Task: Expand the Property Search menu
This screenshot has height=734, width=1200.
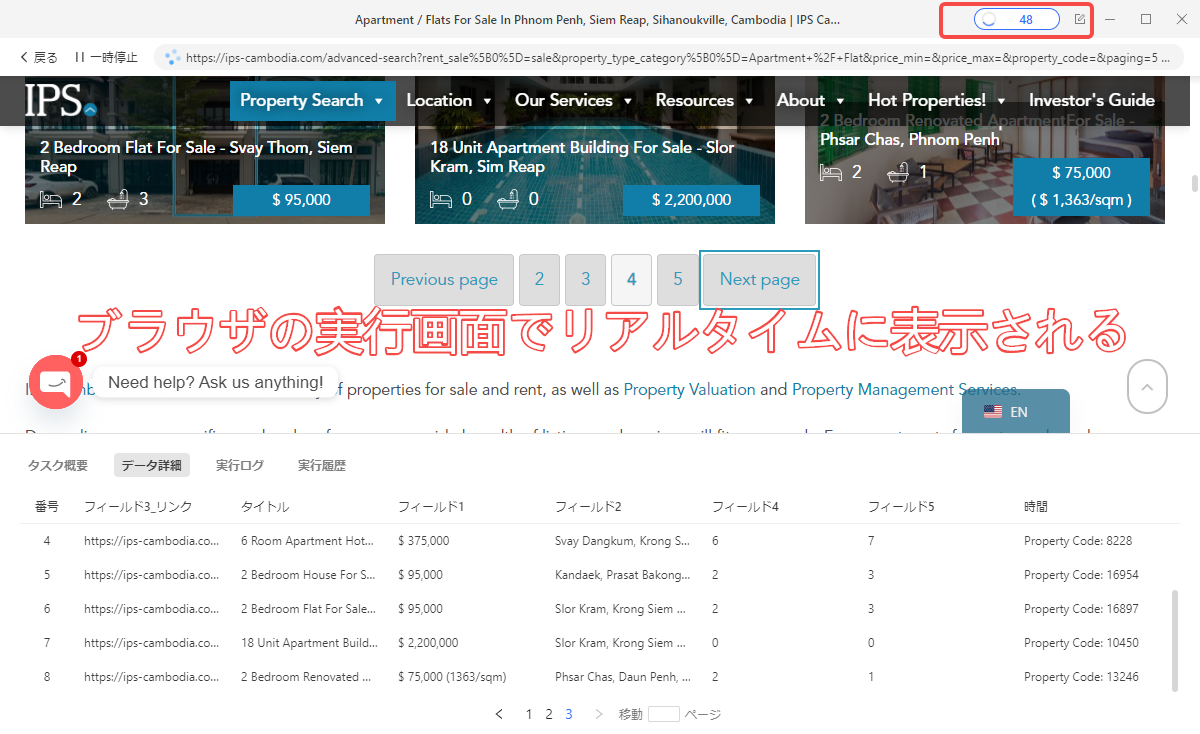Action: click(311, 101)
